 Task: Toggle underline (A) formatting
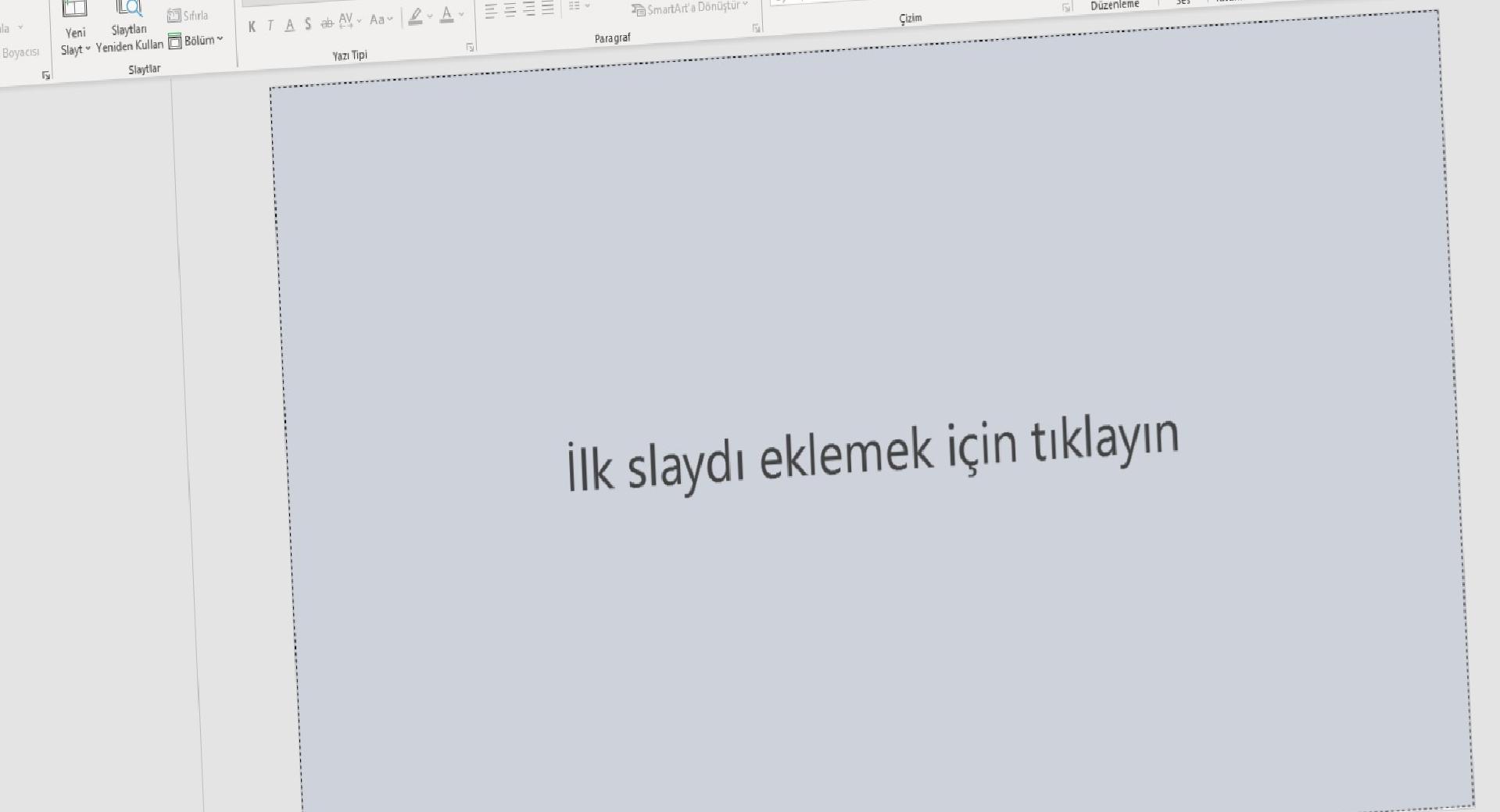coord(289,25)
